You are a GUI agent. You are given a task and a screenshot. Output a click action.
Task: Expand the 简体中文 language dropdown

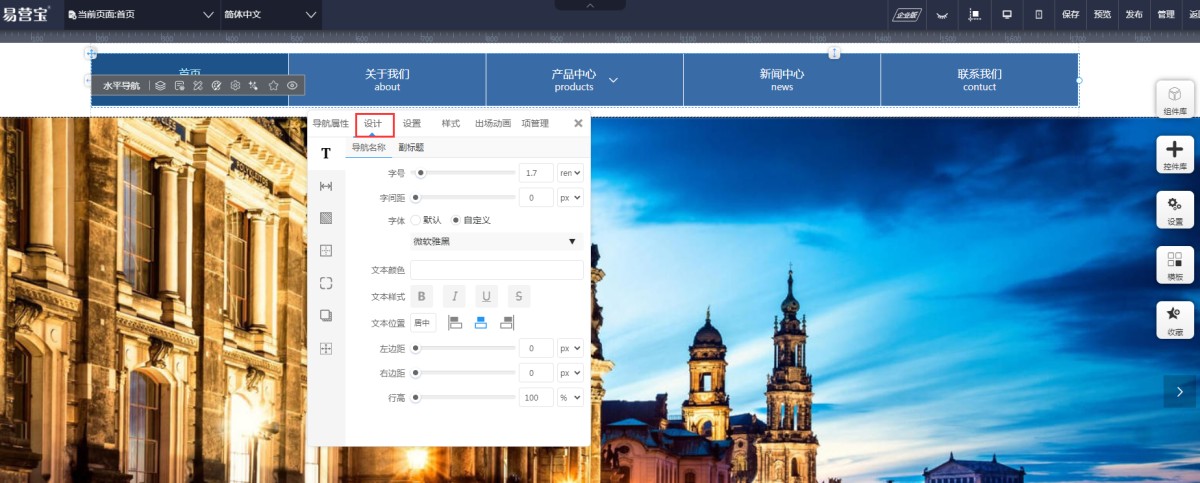[x=270, y=15]
